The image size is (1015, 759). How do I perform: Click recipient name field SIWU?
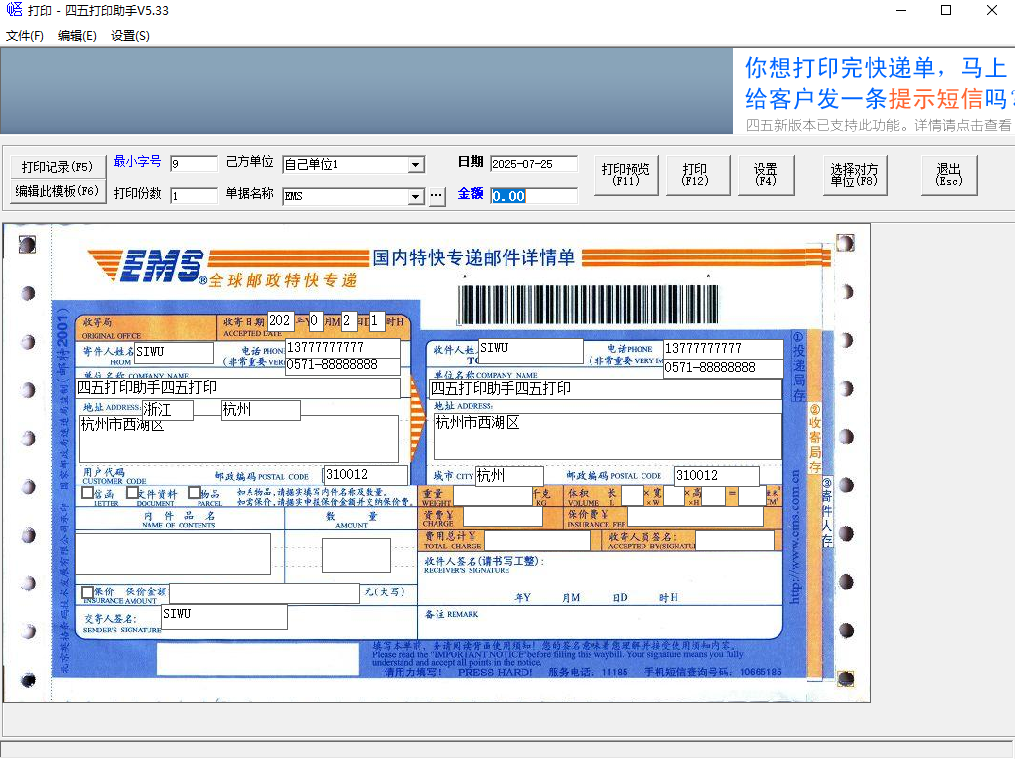tap(531, 351)
